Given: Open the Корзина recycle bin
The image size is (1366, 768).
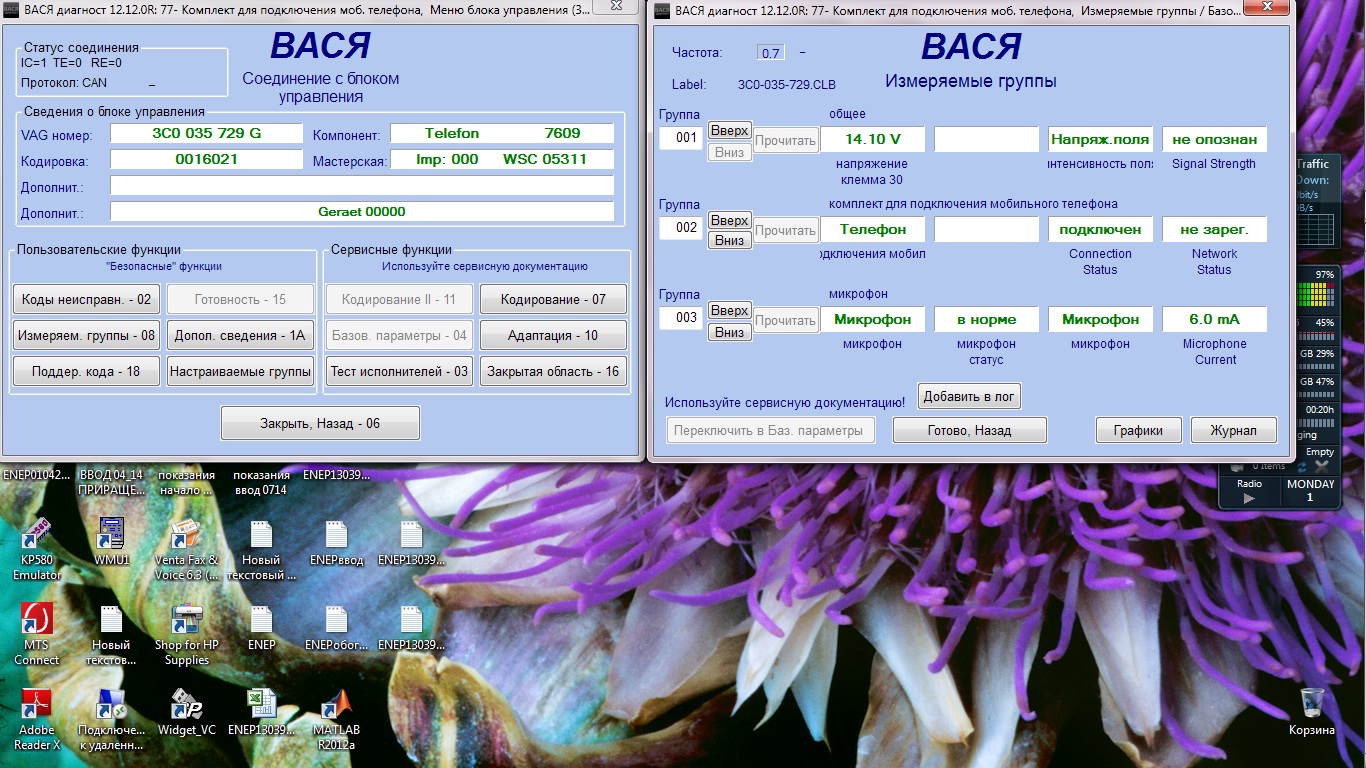Looking at the screenshot, I should click(1311, 705).
